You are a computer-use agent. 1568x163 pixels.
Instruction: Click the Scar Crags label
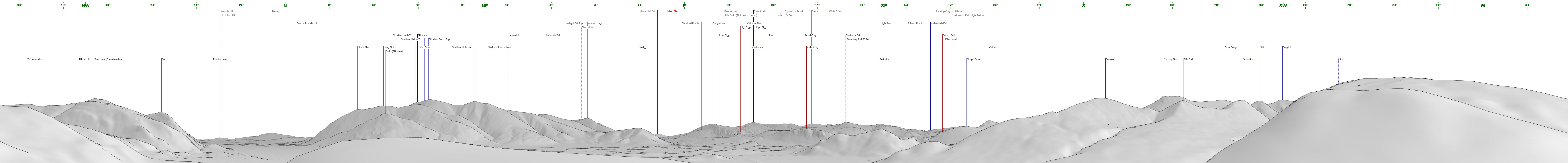point(1231,47)
